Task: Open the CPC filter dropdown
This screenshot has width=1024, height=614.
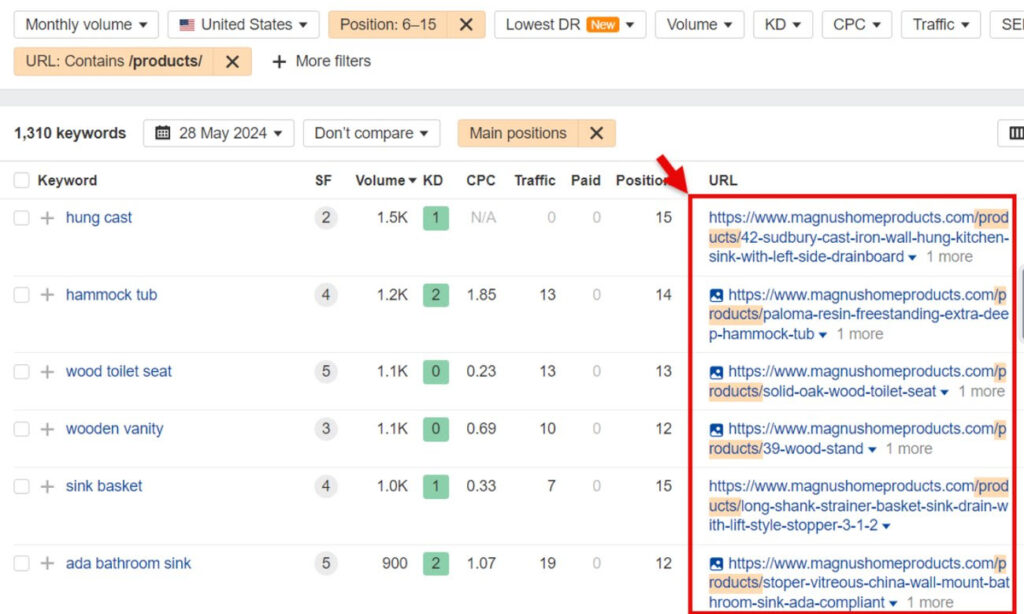Action: (856, 25)
